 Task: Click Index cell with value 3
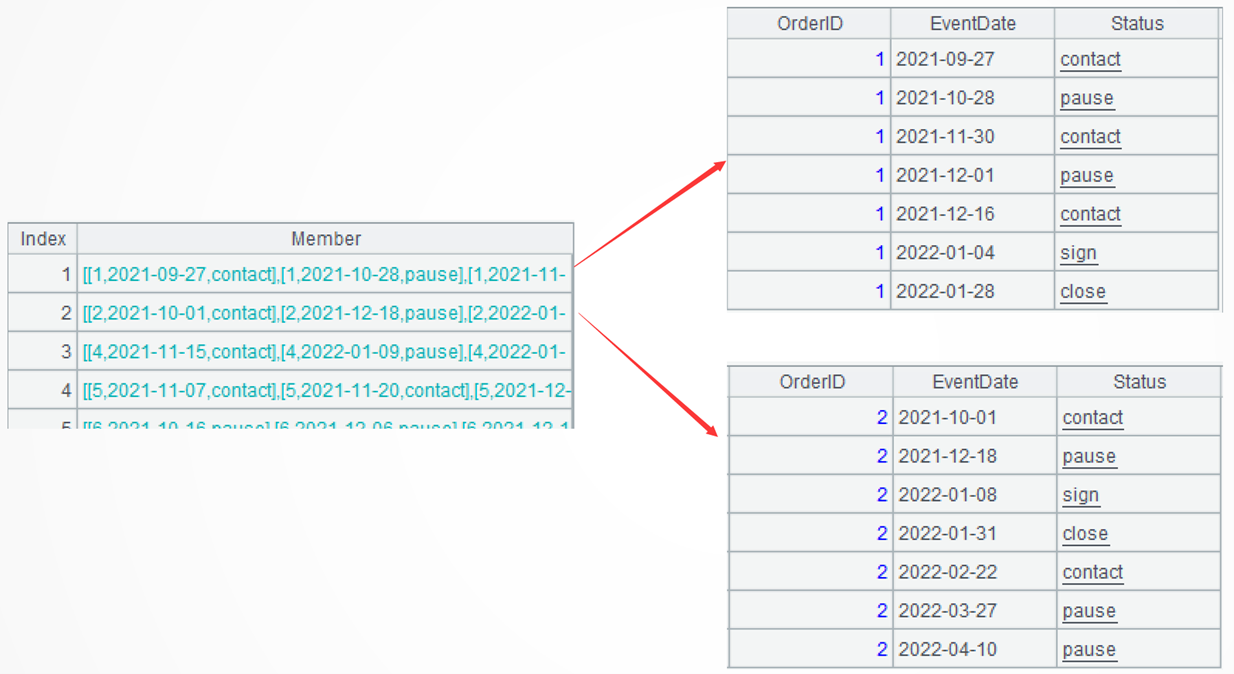click(43, 352)
